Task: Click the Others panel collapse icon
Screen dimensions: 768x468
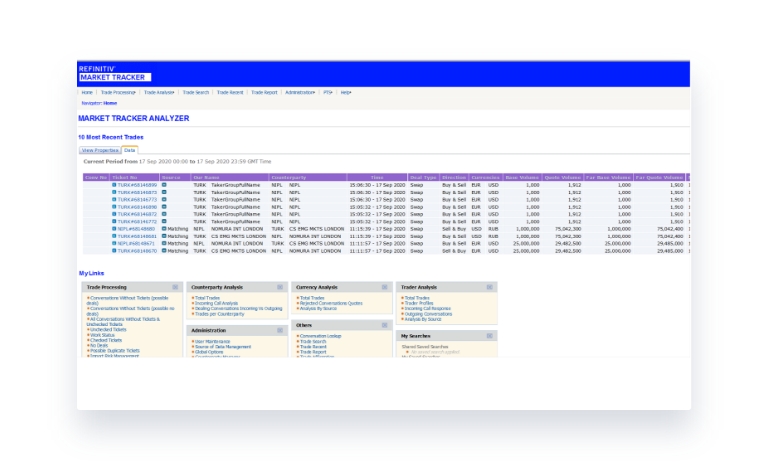Action: (x=385, y=325)
